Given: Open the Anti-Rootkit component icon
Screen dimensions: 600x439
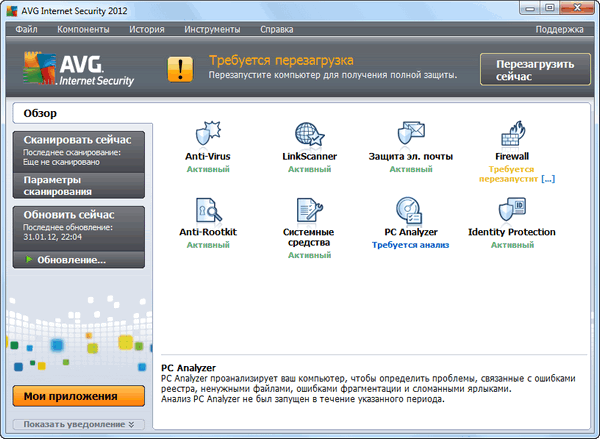Looking at the screenshot, I should [208, 210].
